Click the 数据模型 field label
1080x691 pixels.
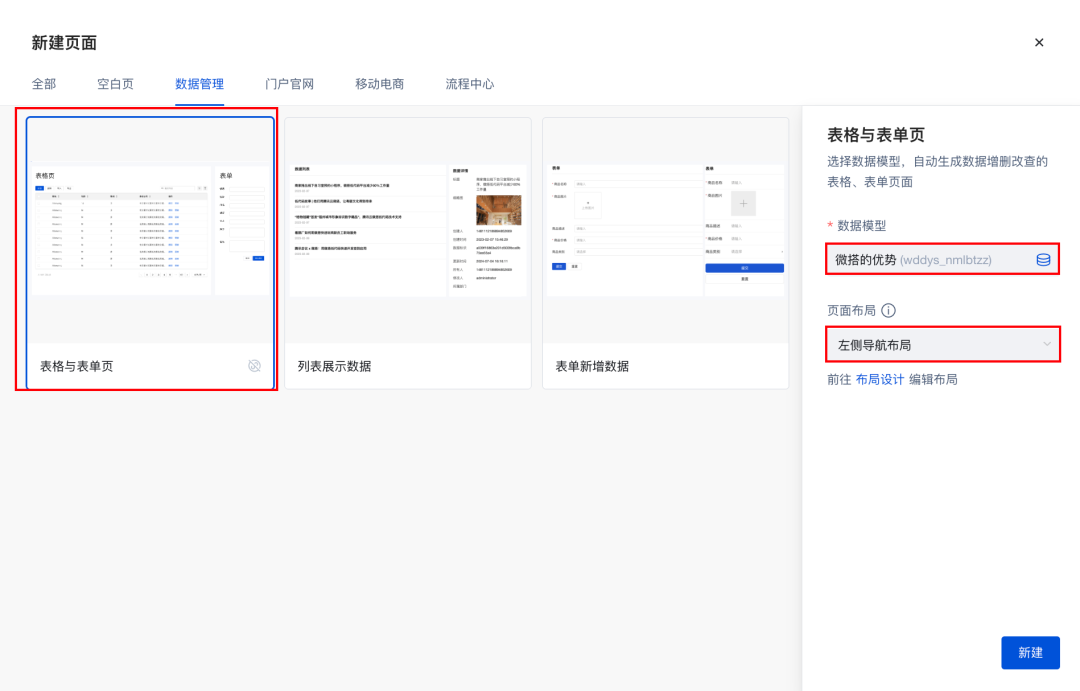861,225
